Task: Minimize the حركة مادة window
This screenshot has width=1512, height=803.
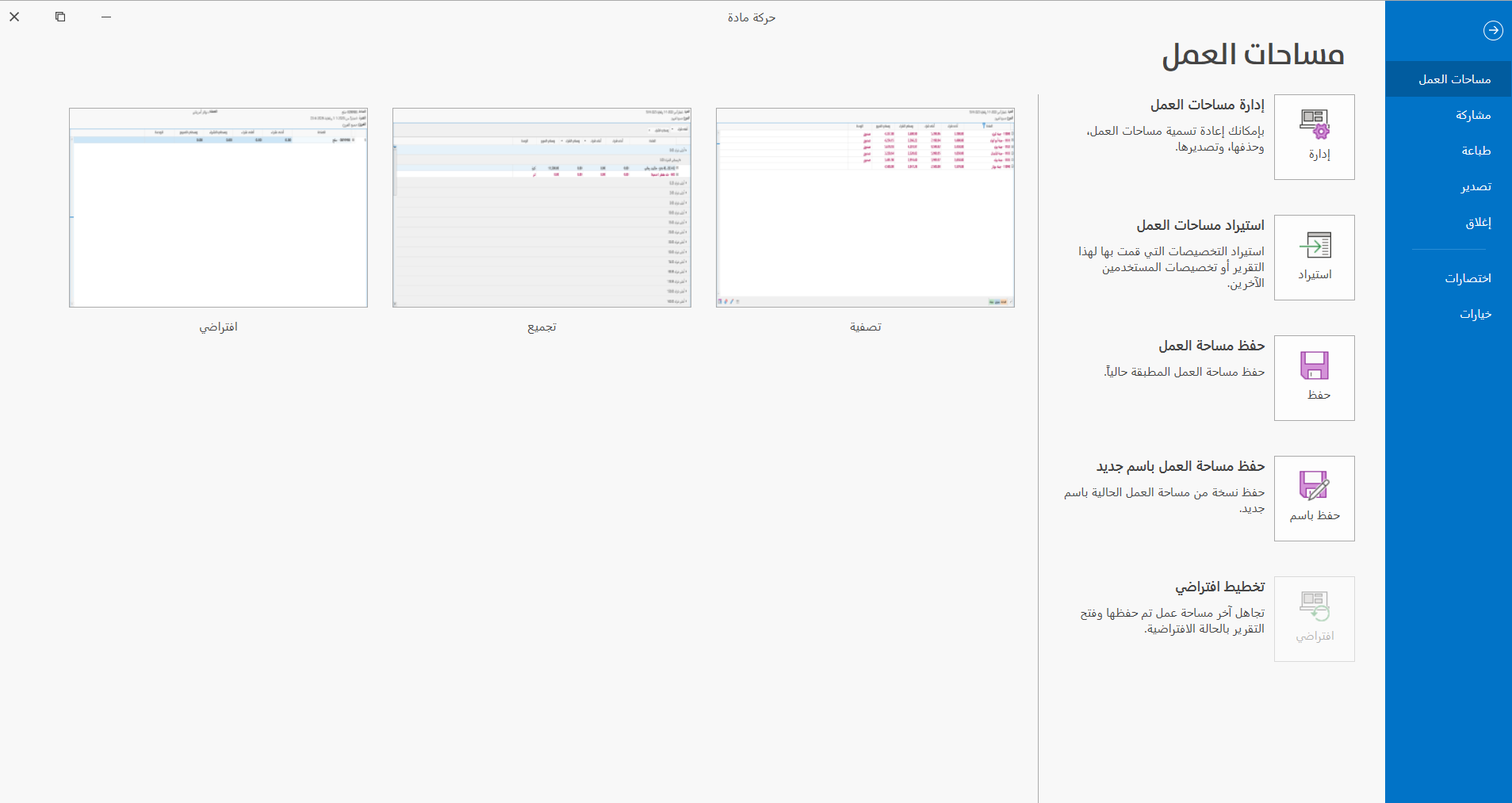Action: click(106, 17)
